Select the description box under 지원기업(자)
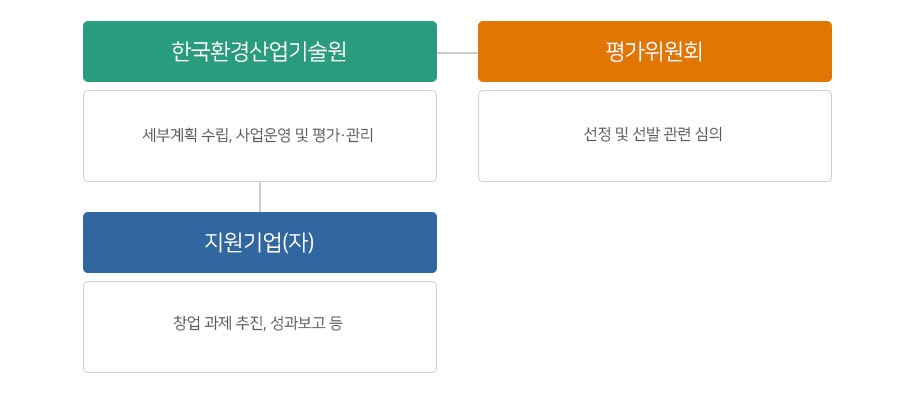Image resolution: width=916 pixels, height=397 pixels. click(260, 327)
